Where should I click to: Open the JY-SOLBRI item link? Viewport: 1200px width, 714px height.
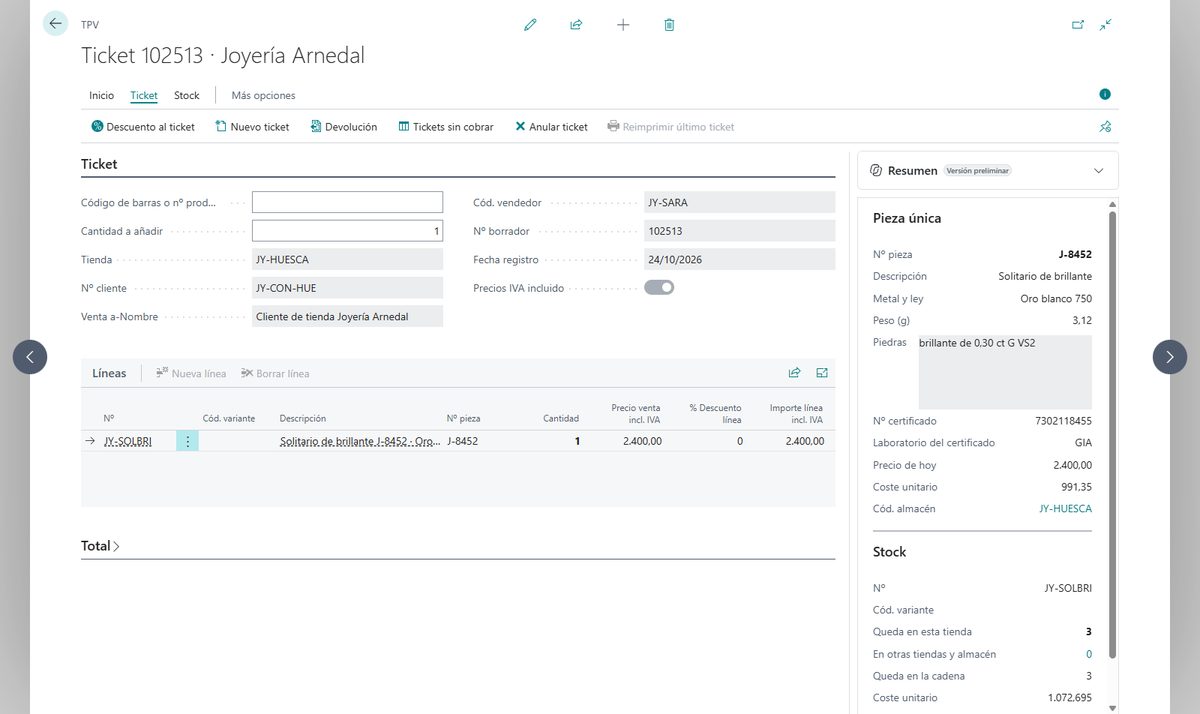pos(128,441)
